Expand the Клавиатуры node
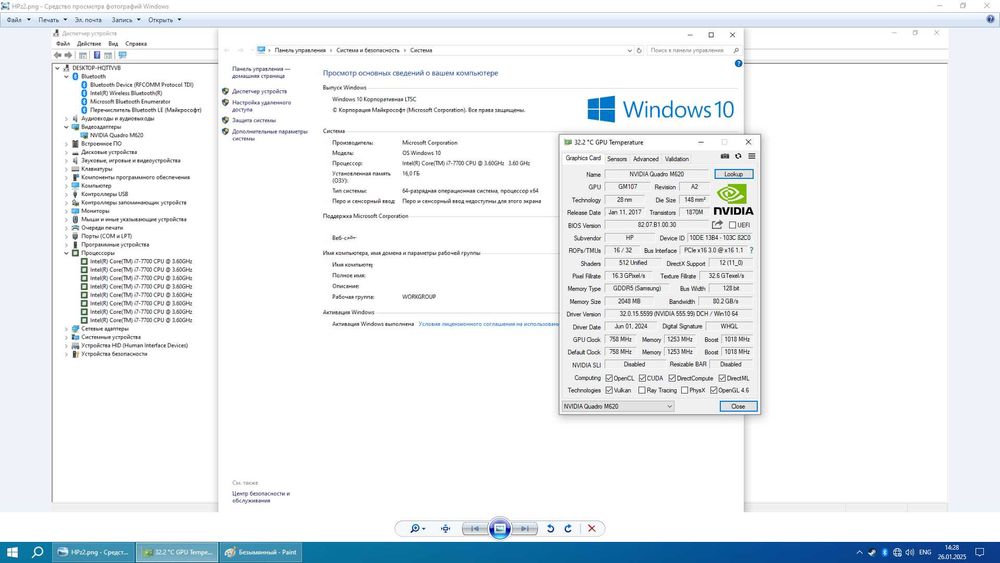The height and width of the screenshot is (563, 1000). 66,169
